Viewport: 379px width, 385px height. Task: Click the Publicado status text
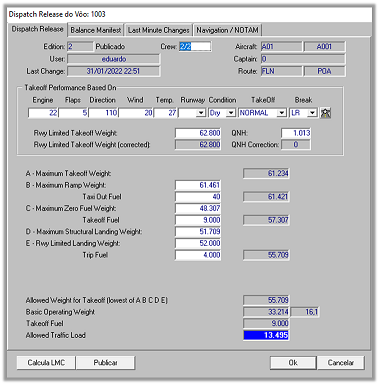(x=110, y=46)
